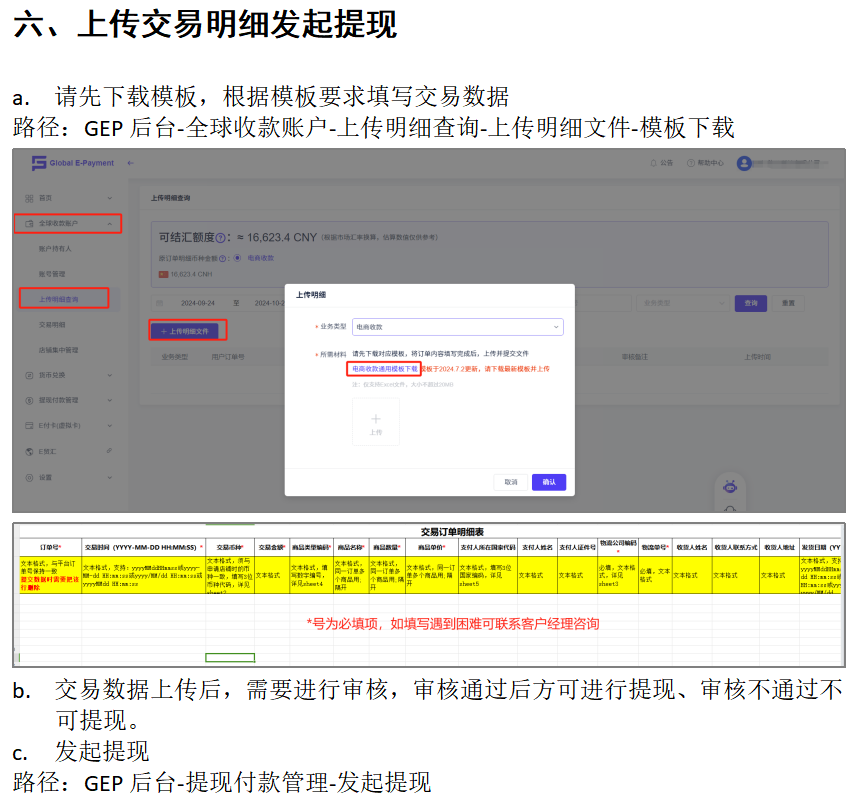This screenshot has height=808, width=858.
Task: Open 帮助中心 help center
Action: [x=707, y=163]
